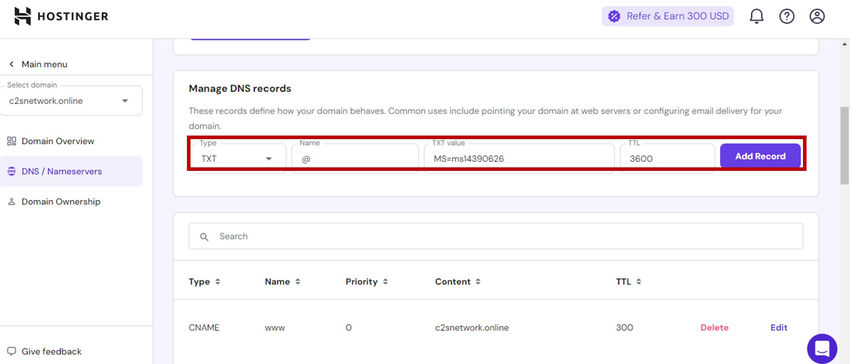Sort records by TTL column
The height and width of the screenshot is (364, 850).
point(629,282)
